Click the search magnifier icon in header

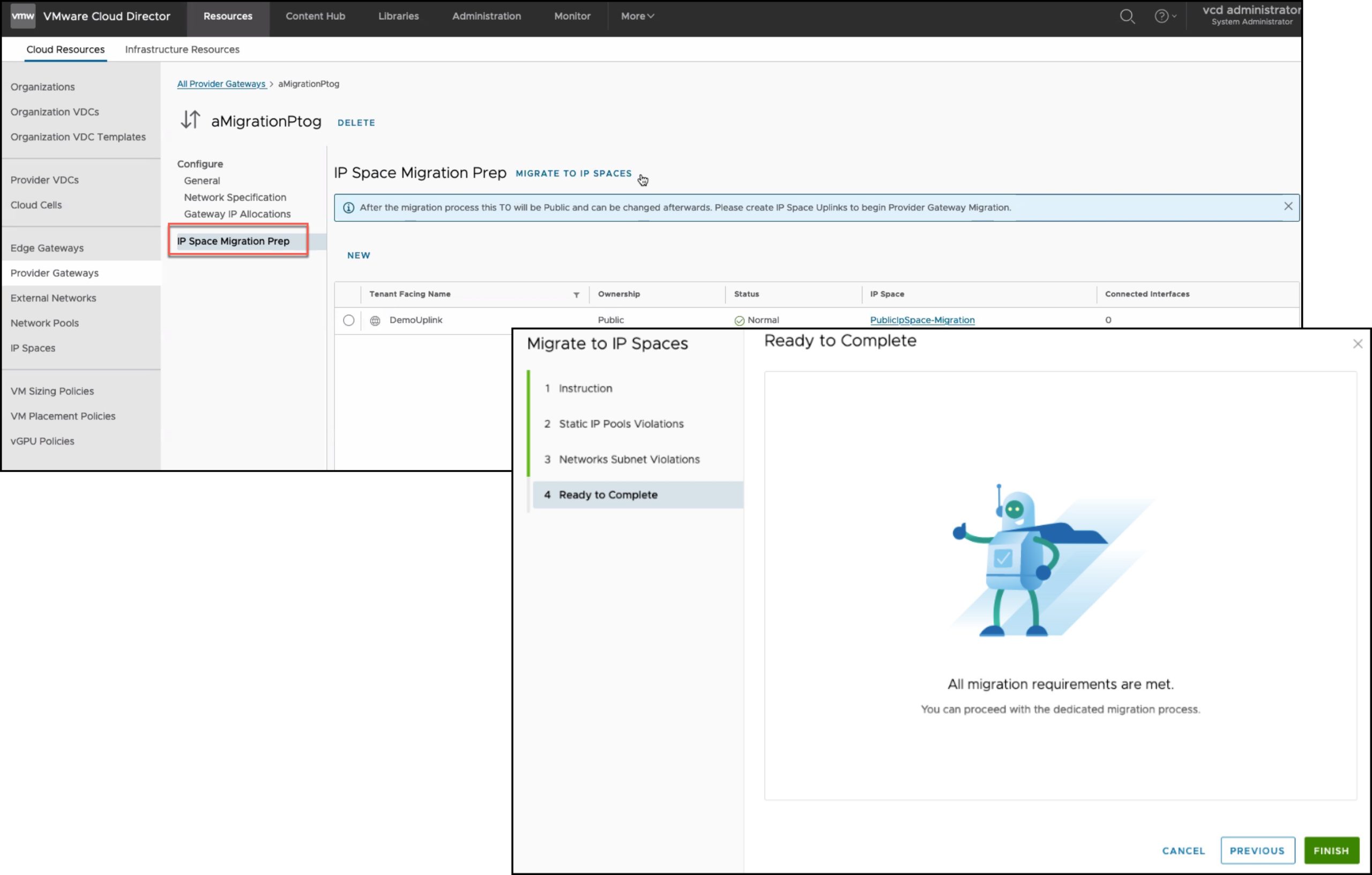click(1127, 17)
